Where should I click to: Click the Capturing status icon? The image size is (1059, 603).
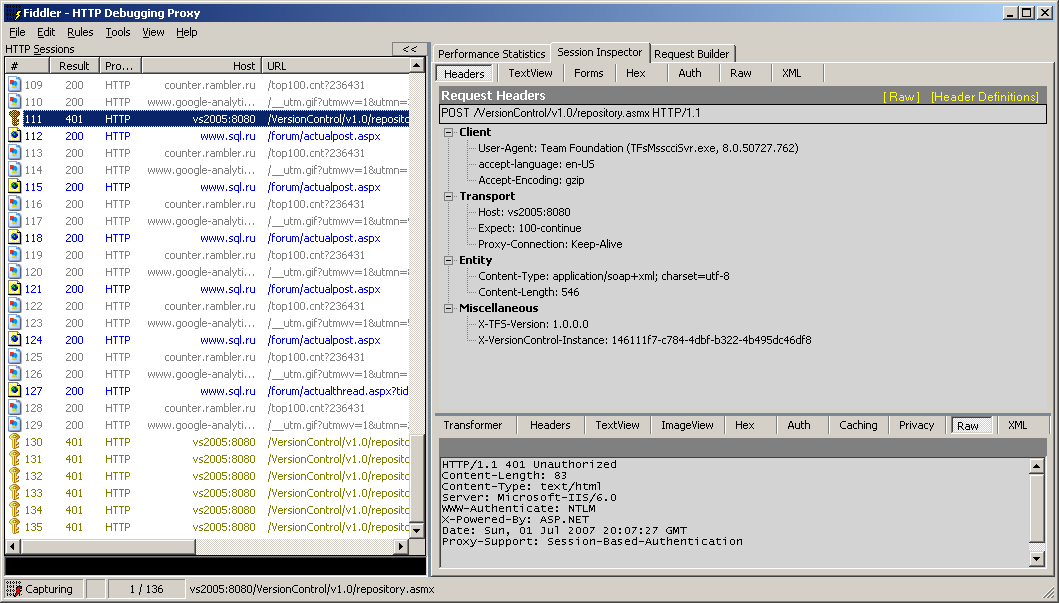click(x=14, y=589)
